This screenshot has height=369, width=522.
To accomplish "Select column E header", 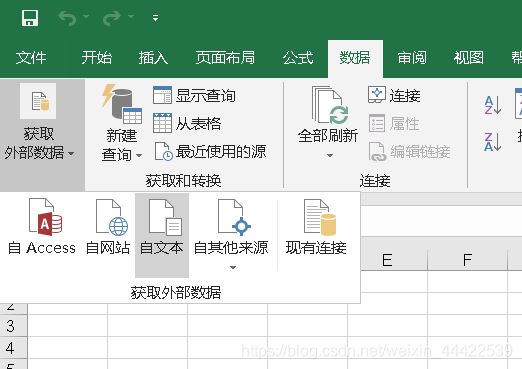I will 387,260.
